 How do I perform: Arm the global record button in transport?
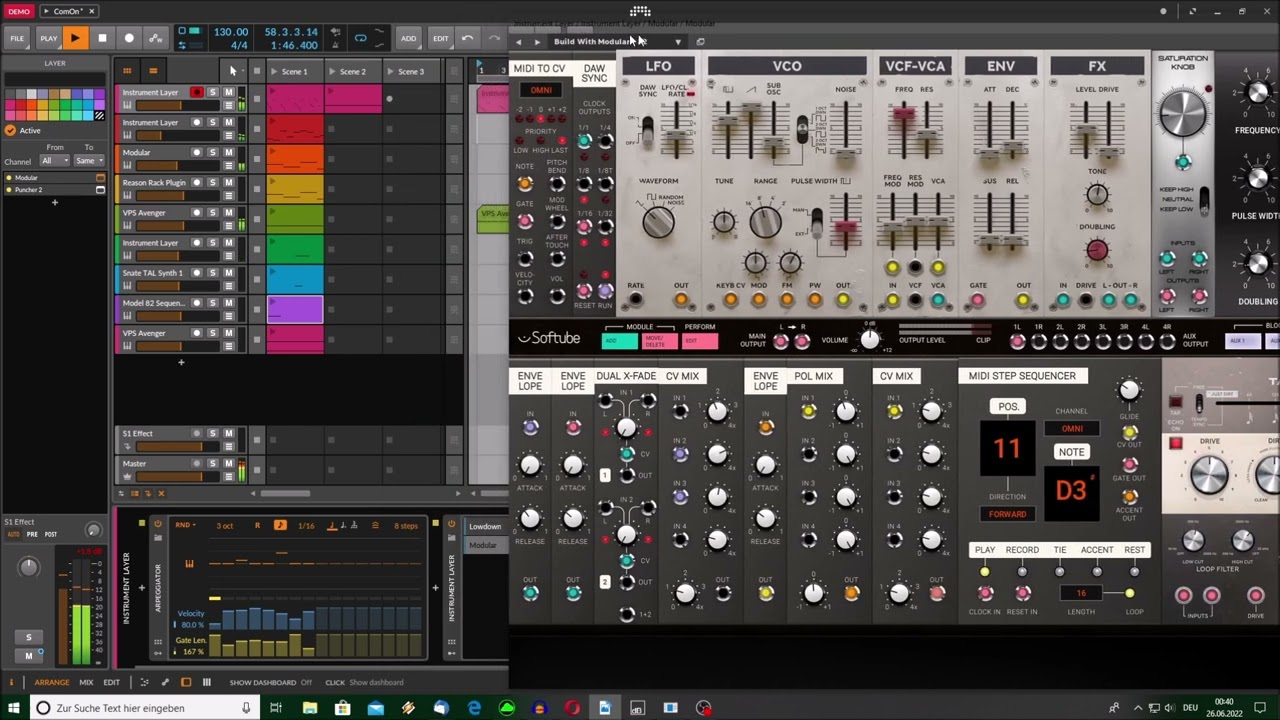(x=129, y=38)
